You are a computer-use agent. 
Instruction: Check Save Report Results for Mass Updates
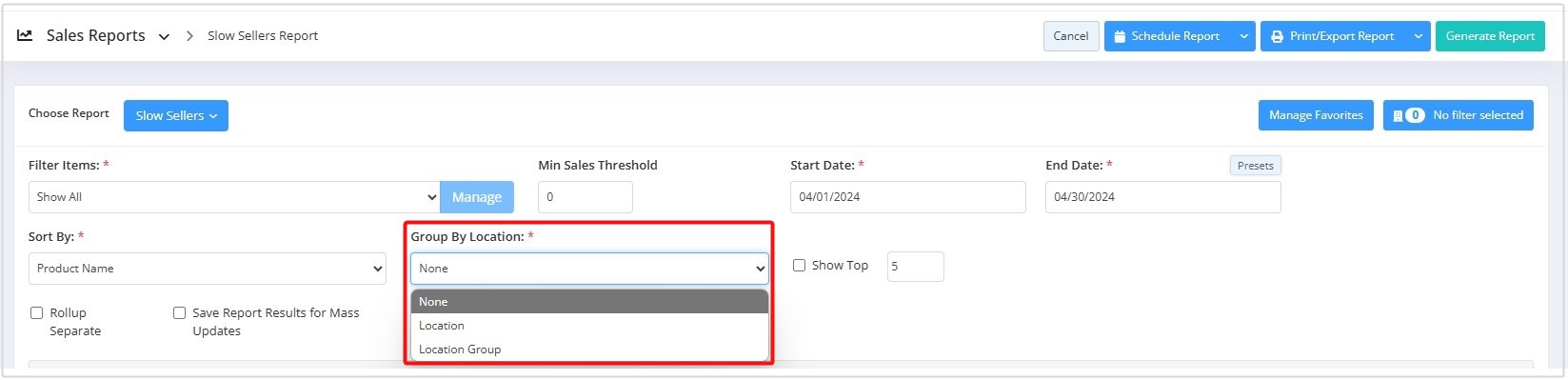(x=179, y=312)
